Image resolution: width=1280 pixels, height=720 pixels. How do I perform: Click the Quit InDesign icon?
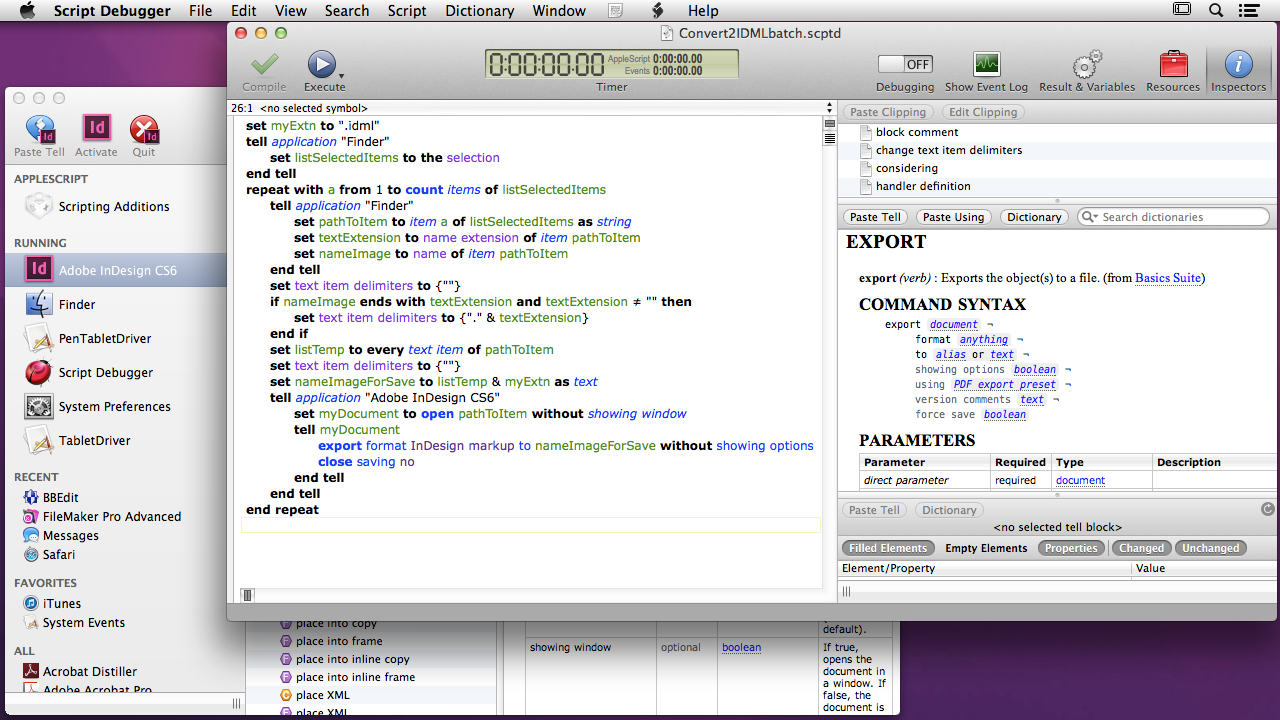pos(144,130)
